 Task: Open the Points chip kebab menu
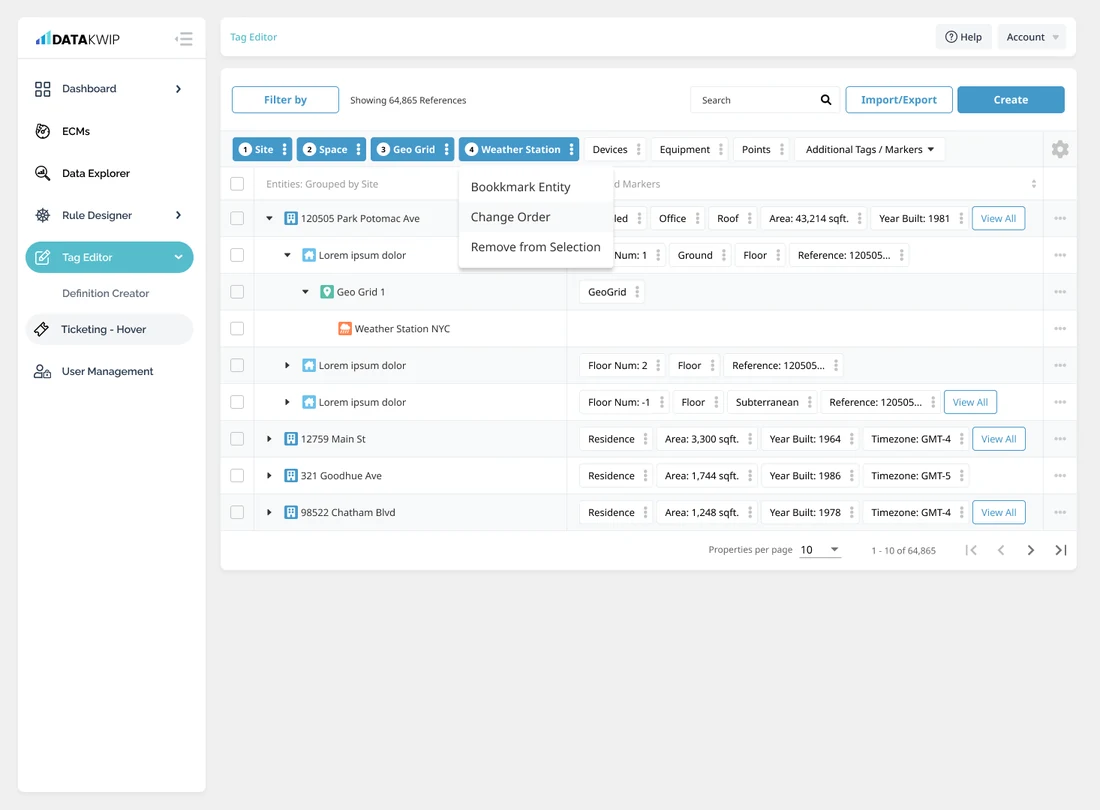(782, 149)
